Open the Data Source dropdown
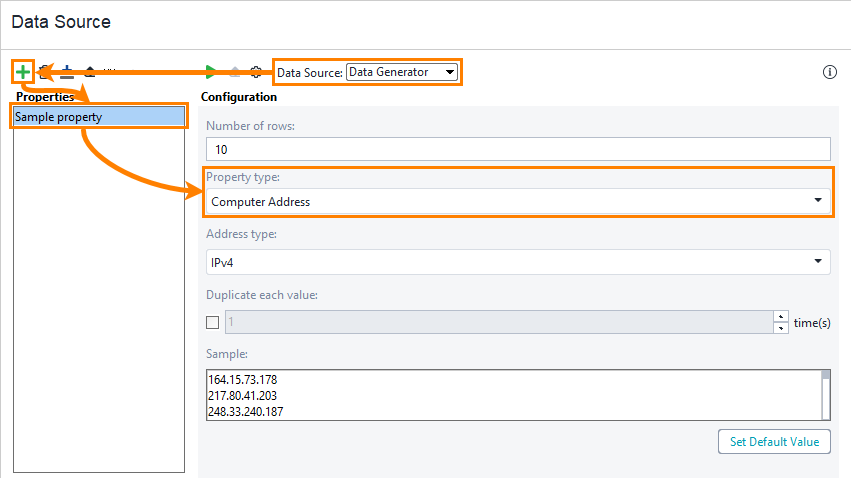Image resolution: width=851 pixels, height=478 pixels. [x=402, y=72]
